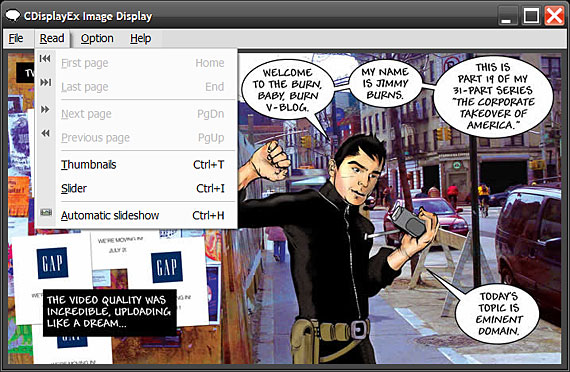Click the PgDn shortcut label
Screen dimensions: 570x372
click(211, 114)
